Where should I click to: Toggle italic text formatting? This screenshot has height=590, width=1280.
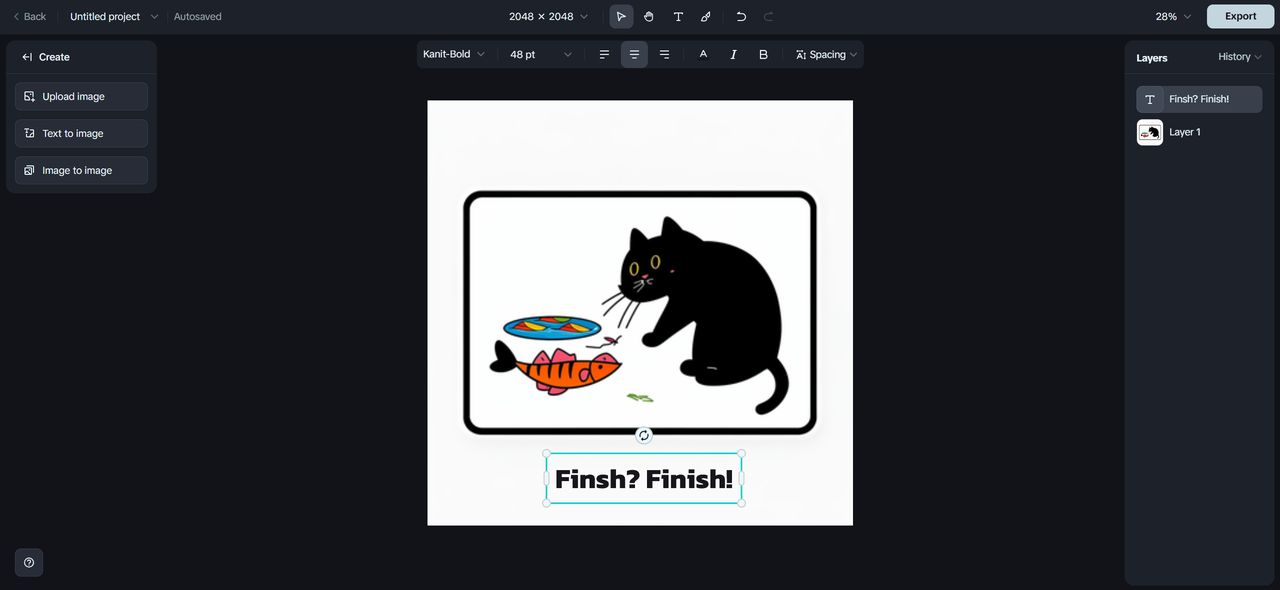(733, 55)
